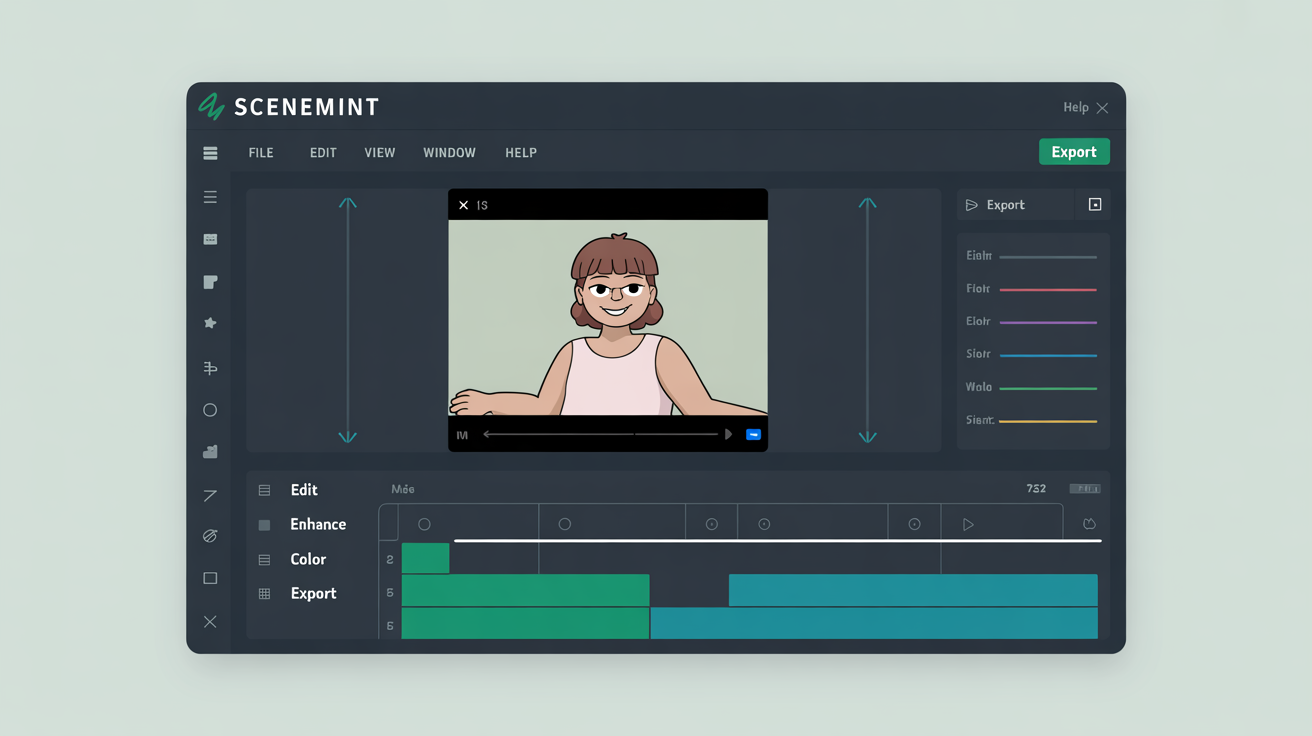This screenshot has width=1312, height=736.
Task: Adjust the Siotr blue slider
Action: click(1048, 355)
